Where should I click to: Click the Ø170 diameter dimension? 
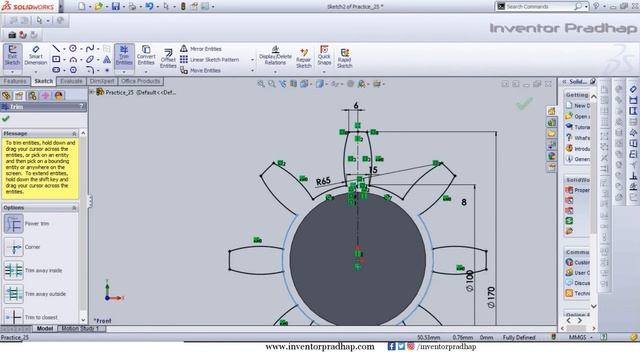(491, 297)
